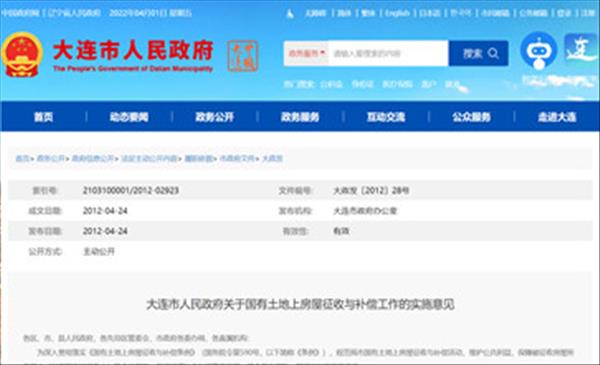The image size is (600, 365).
Task: Open the 政务服务 search category dropdown
Action: coord(307,53)
